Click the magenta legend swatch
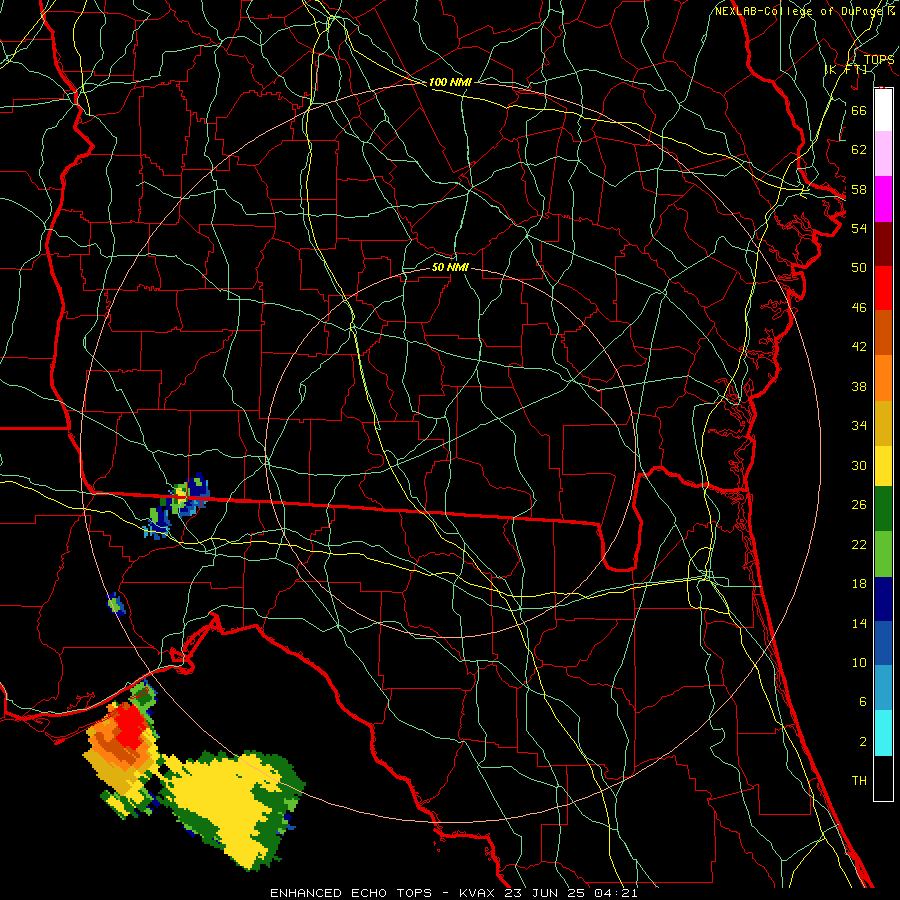 pos(883,199)
